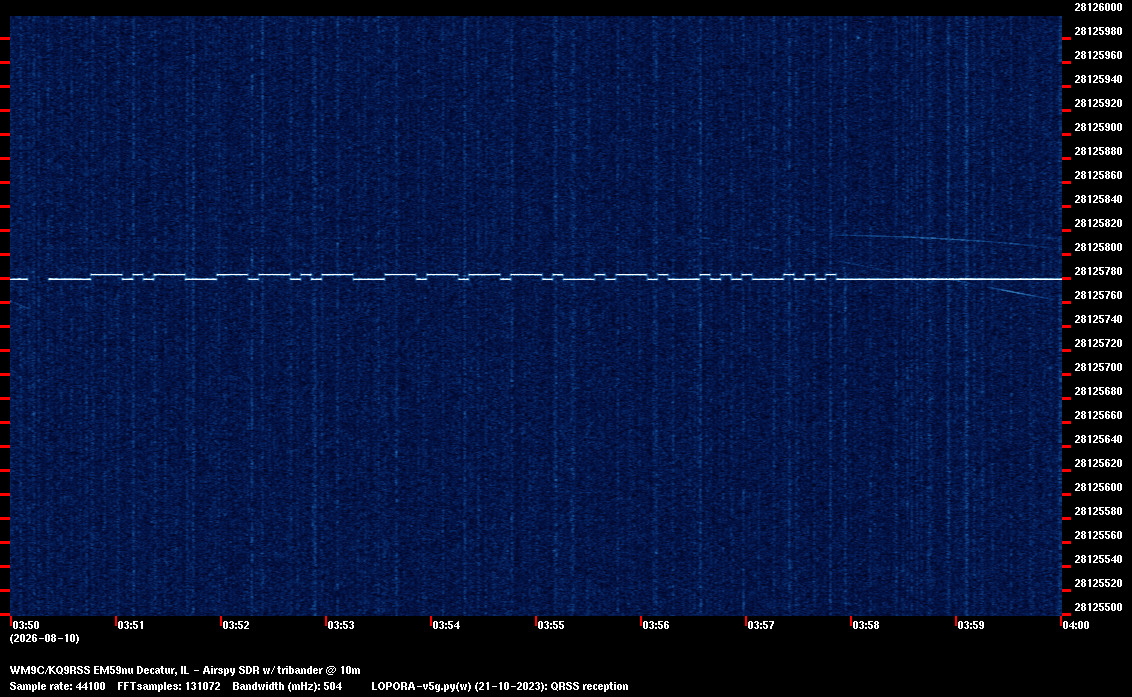Select the 03:58 time marker
Image resolution: width=1132 pixels, height=697 pixels.
coord(866,625)
